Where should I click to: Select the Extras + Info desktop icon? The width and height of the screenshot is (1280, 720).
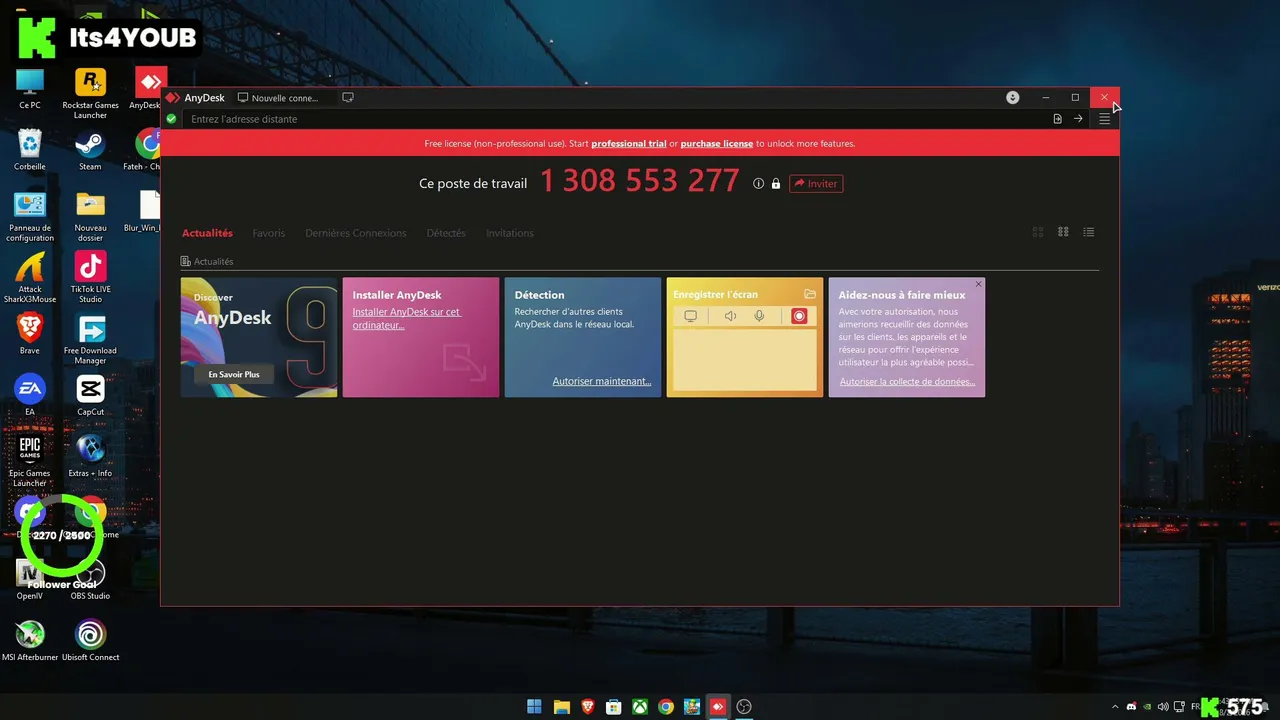(x=90, y=456)
